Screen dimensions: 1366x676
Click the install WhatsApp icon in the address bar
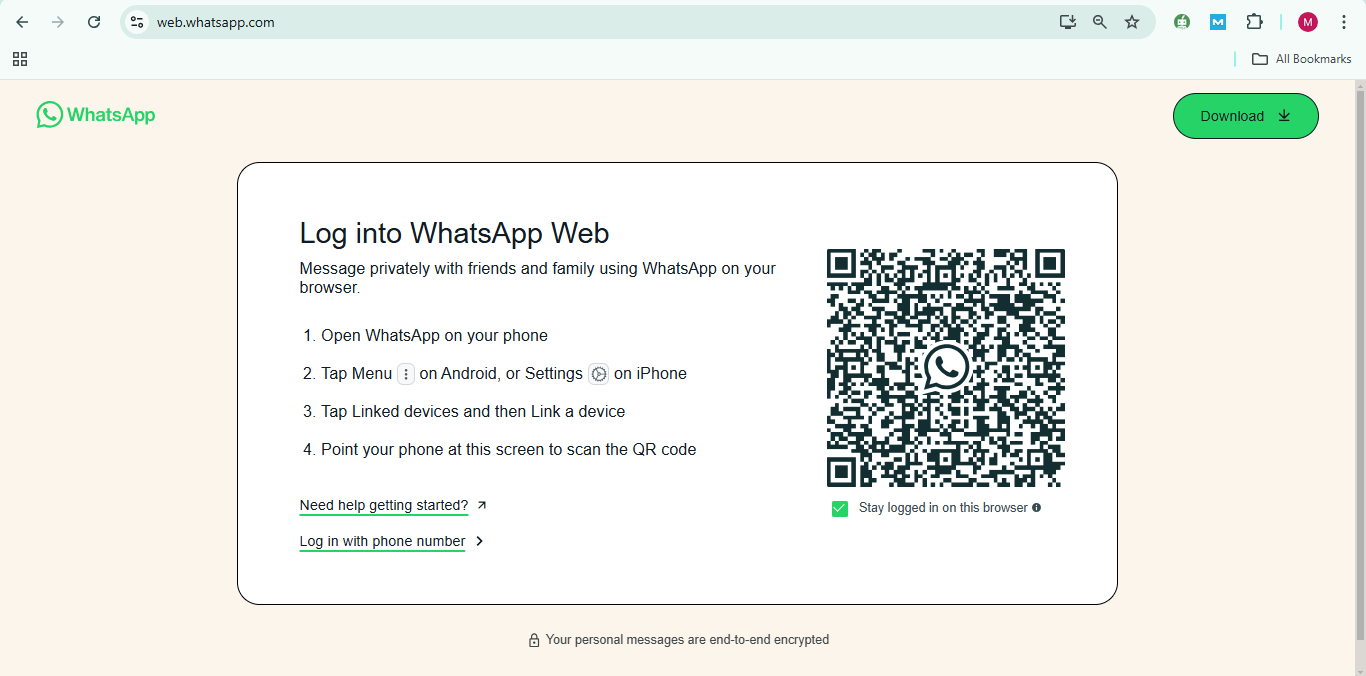(x=1067, y=21)
